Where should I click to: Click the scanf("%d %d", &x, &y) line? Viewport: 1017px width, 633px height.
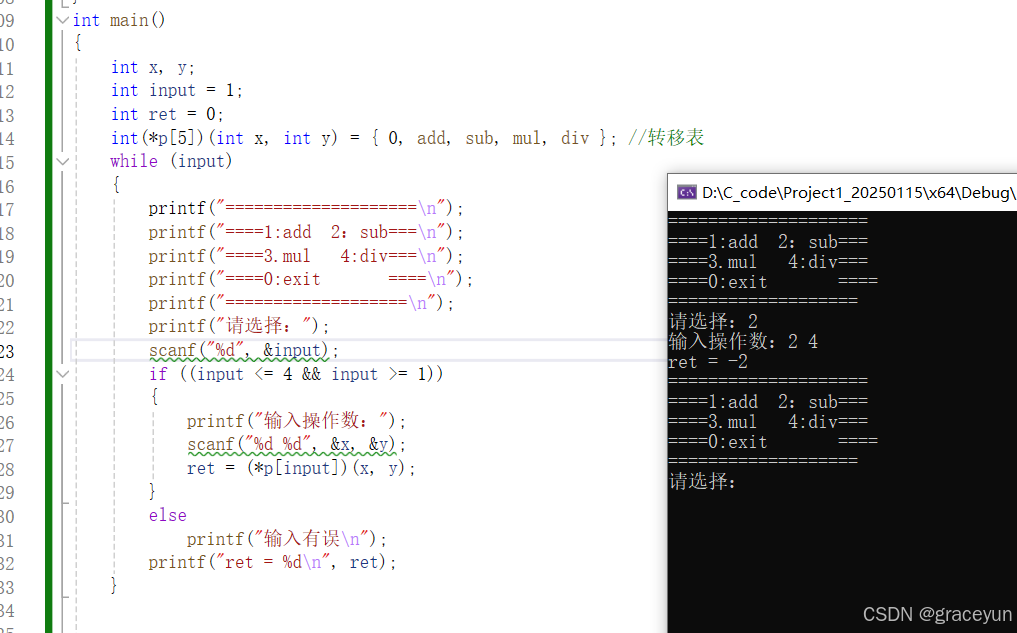click(x=296, y=445)
